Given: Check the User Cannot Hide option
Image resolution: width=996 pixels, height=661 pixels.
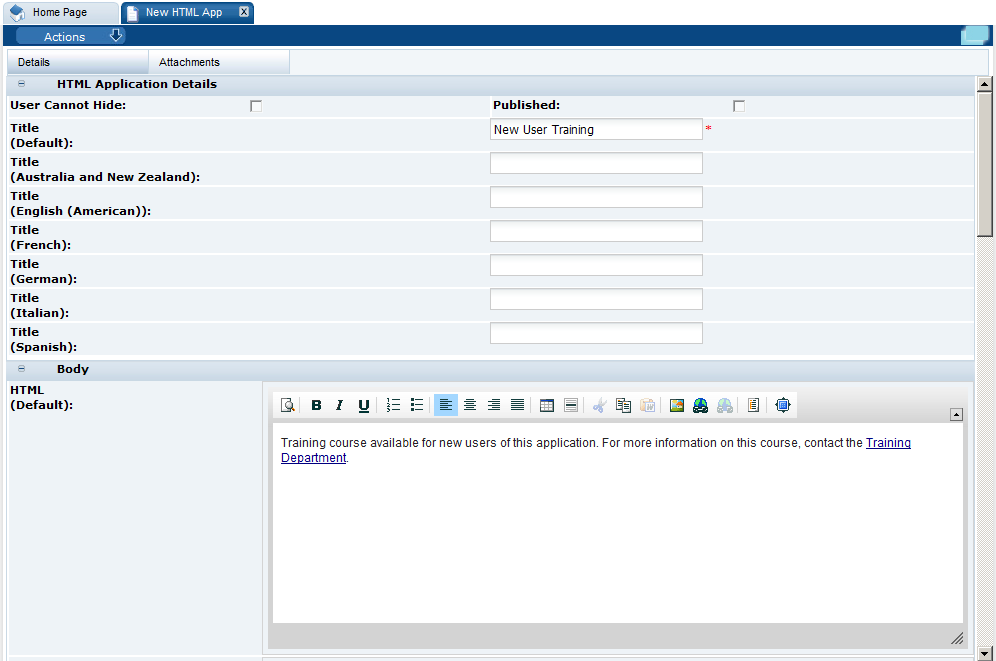Looking at the screenshot, I should pos(256,105).
